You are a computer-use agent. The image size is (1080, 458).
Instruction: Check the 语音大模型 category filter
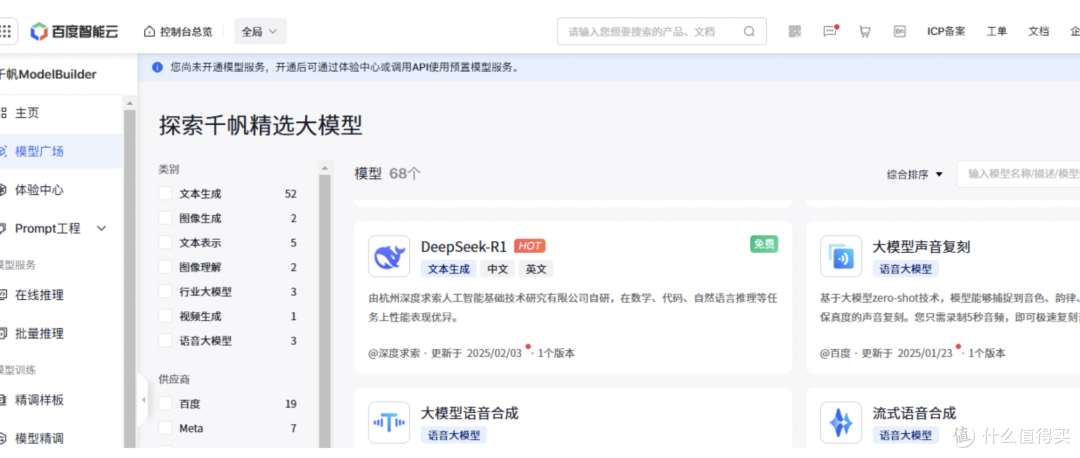(165, 341)
